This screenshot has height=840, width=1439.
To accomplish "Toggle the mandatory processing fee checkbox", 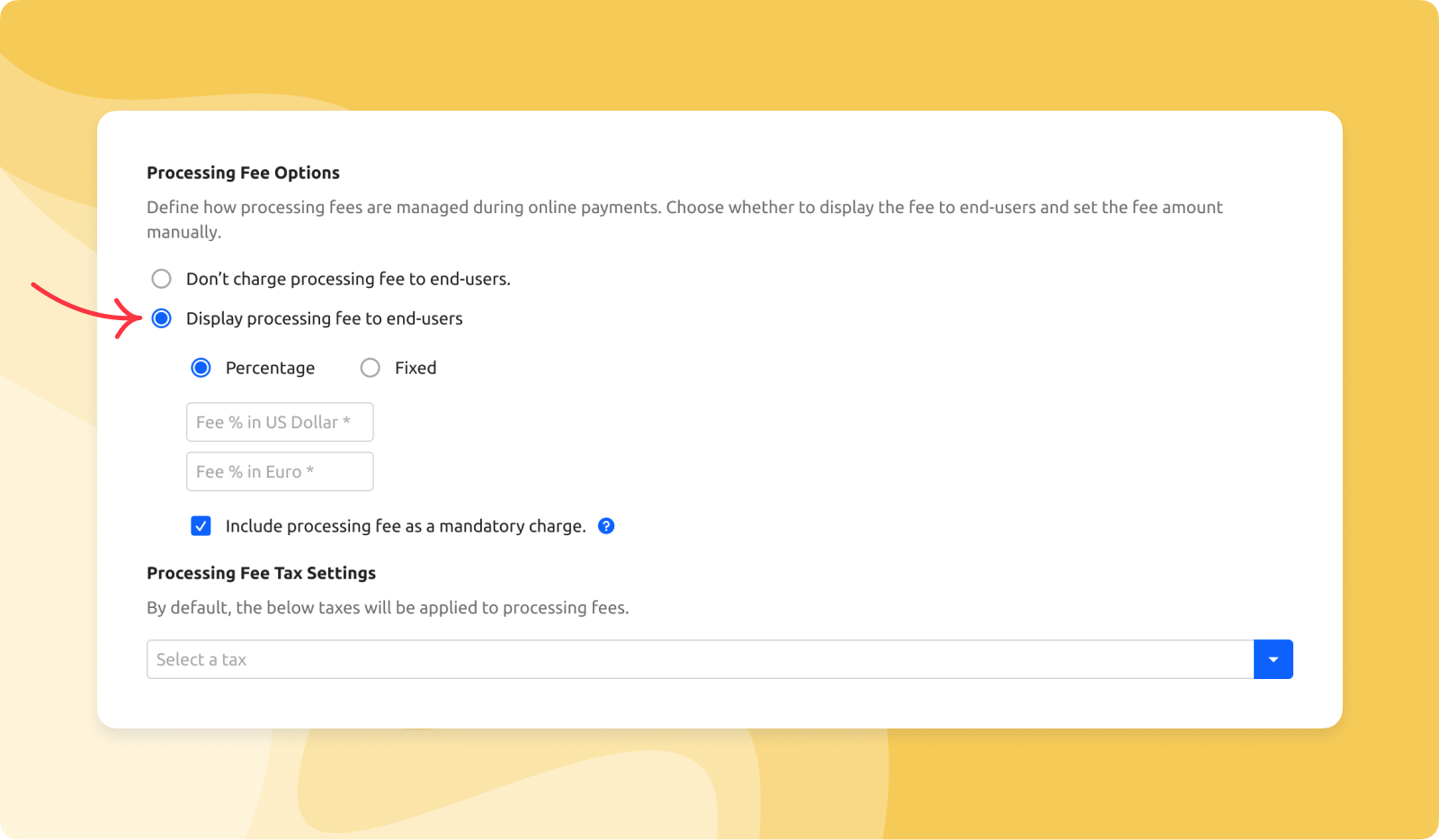I will pyautogui.click(x=201, y=526).
